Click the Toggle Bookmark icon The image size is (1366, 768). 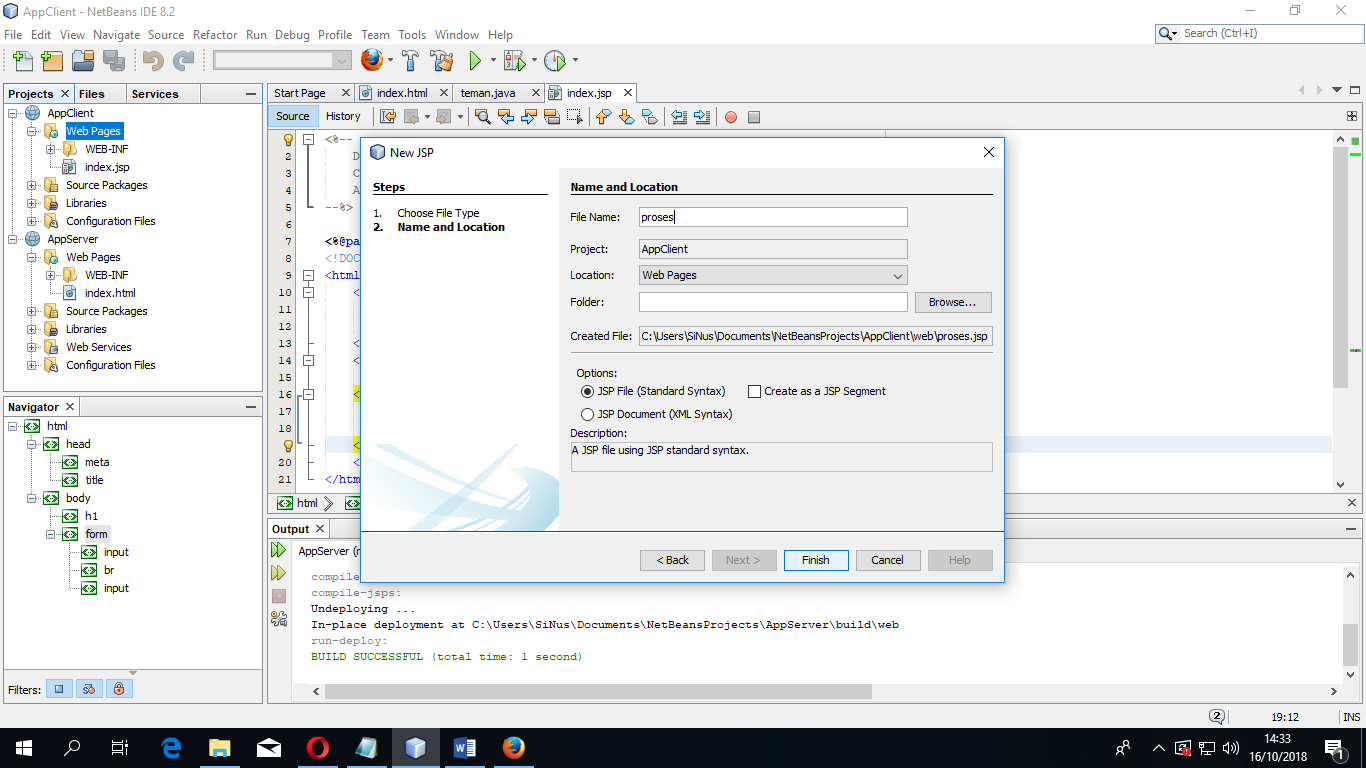(649, 116)
